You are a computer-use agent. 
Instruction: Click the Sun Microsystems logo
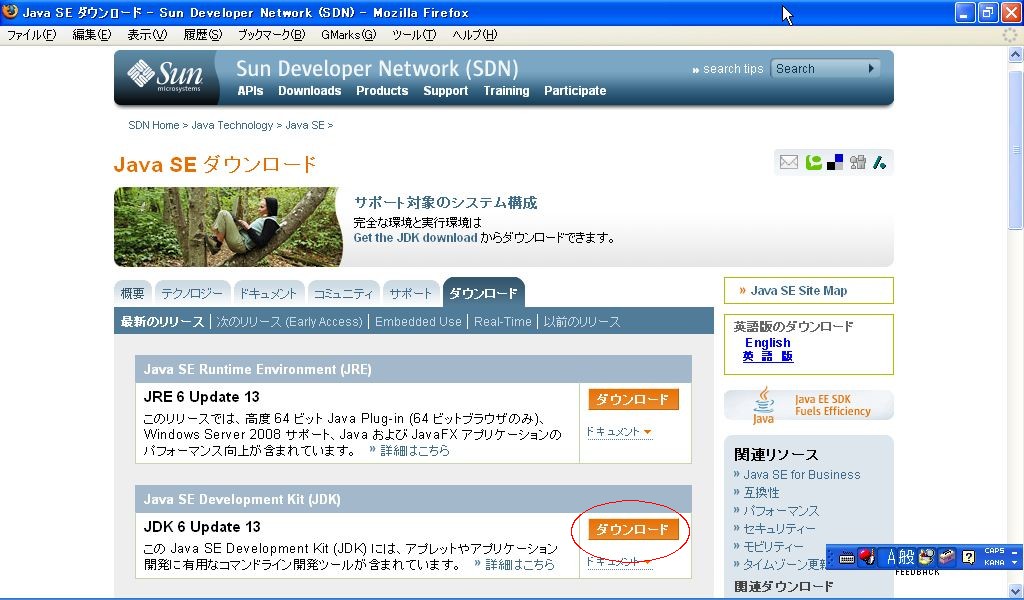click(165, 76)
